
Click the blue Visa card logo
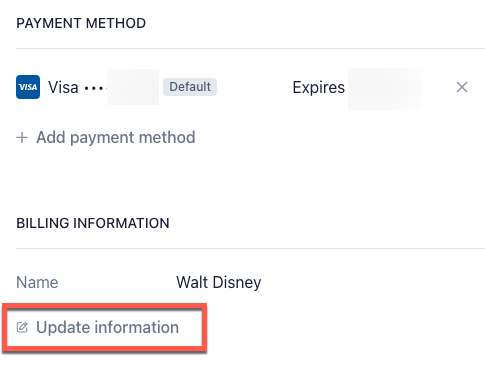(x=28, y=87)
